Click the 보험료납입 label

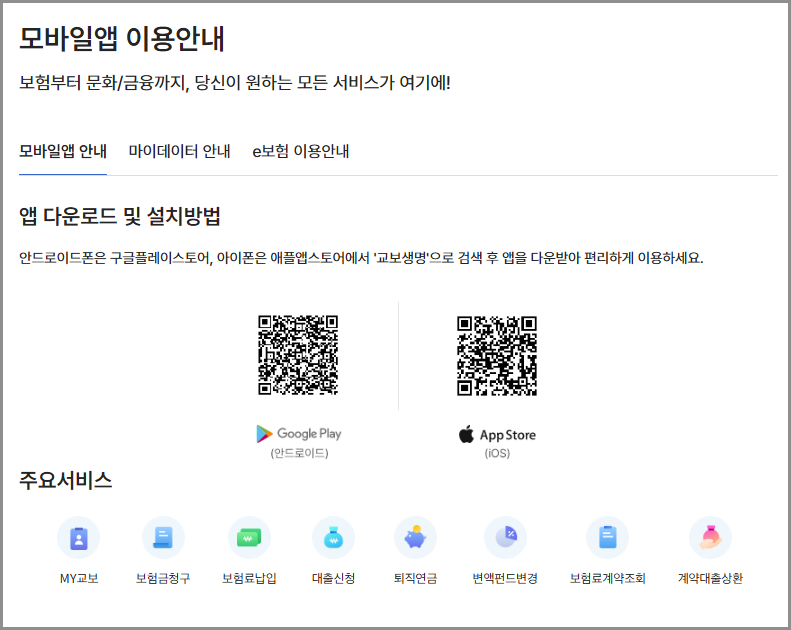tap(249, 578)
